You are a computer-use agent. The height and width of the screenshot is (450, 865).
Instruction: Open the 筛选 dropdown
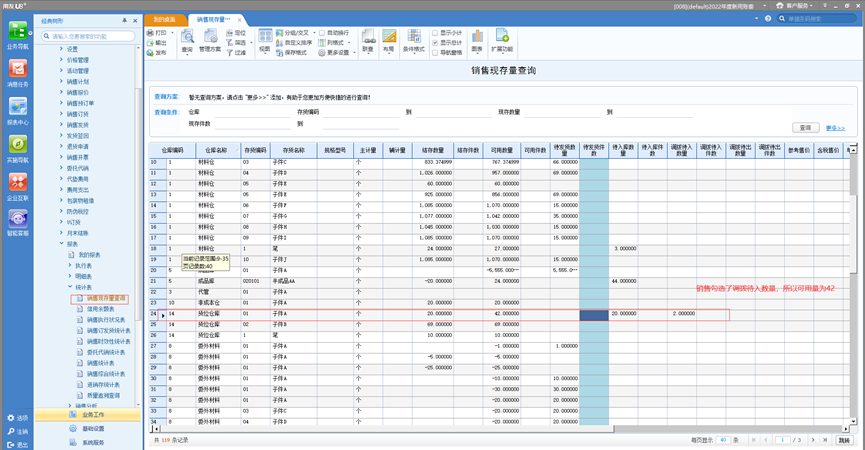(251, 43)
